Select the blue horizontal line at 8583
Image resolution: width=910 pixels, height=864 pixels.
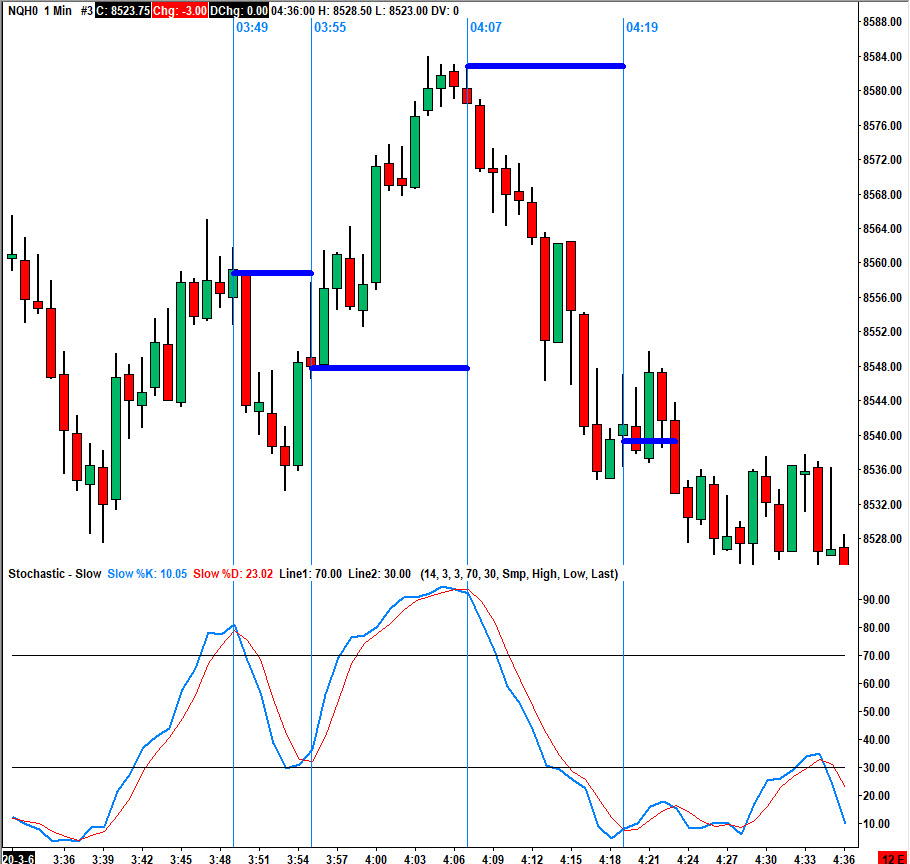click(546, 66)
